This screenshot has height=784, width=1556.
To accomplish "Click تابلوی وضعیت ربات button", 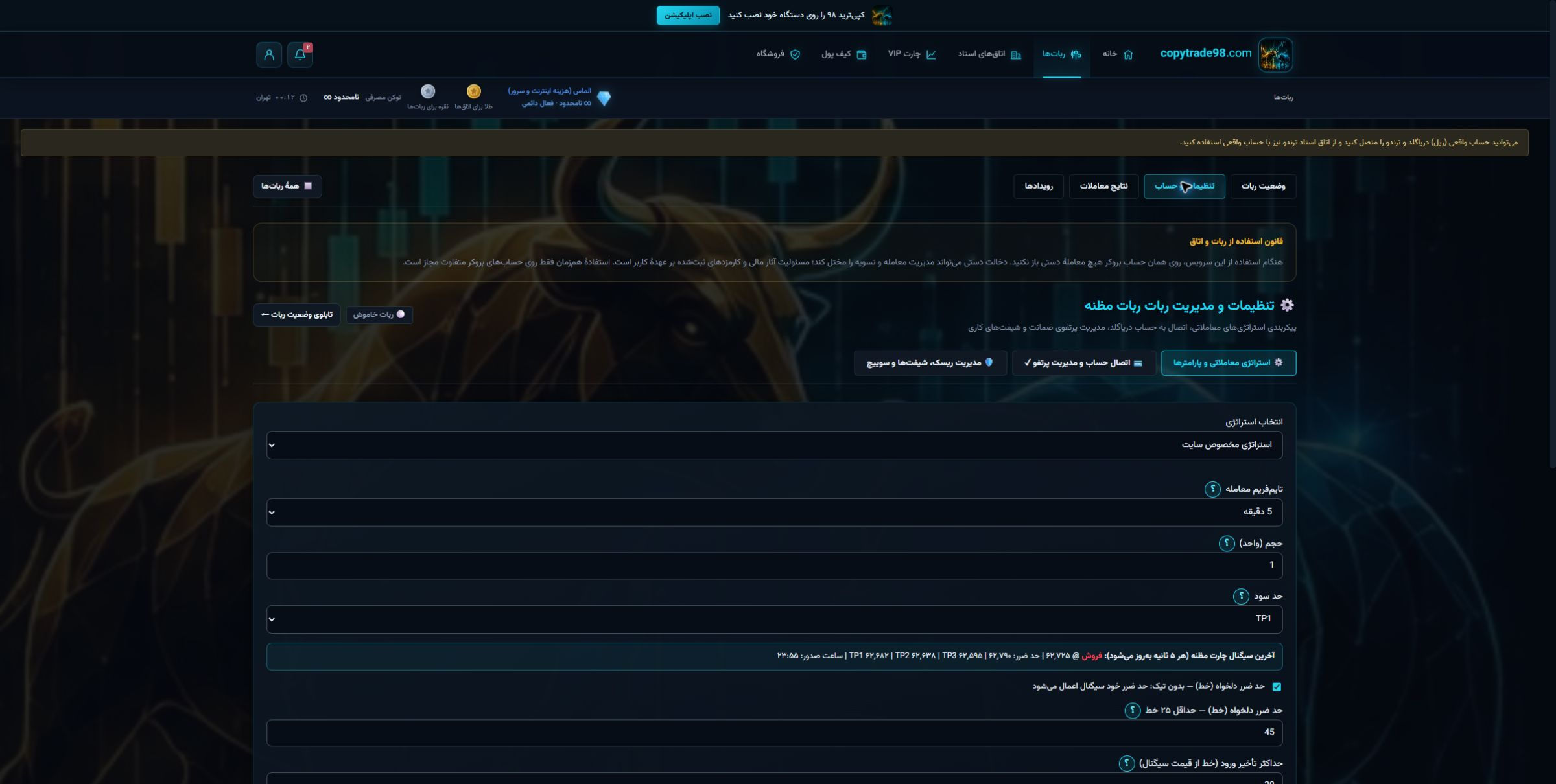I will coord(297,315).
